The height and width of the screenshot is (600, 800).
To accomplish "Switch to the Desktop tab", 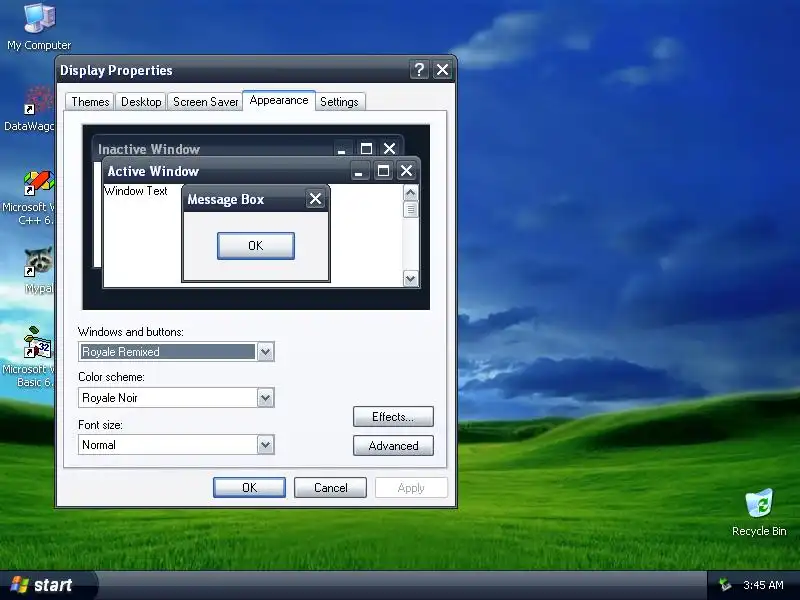I will (141, 102).
